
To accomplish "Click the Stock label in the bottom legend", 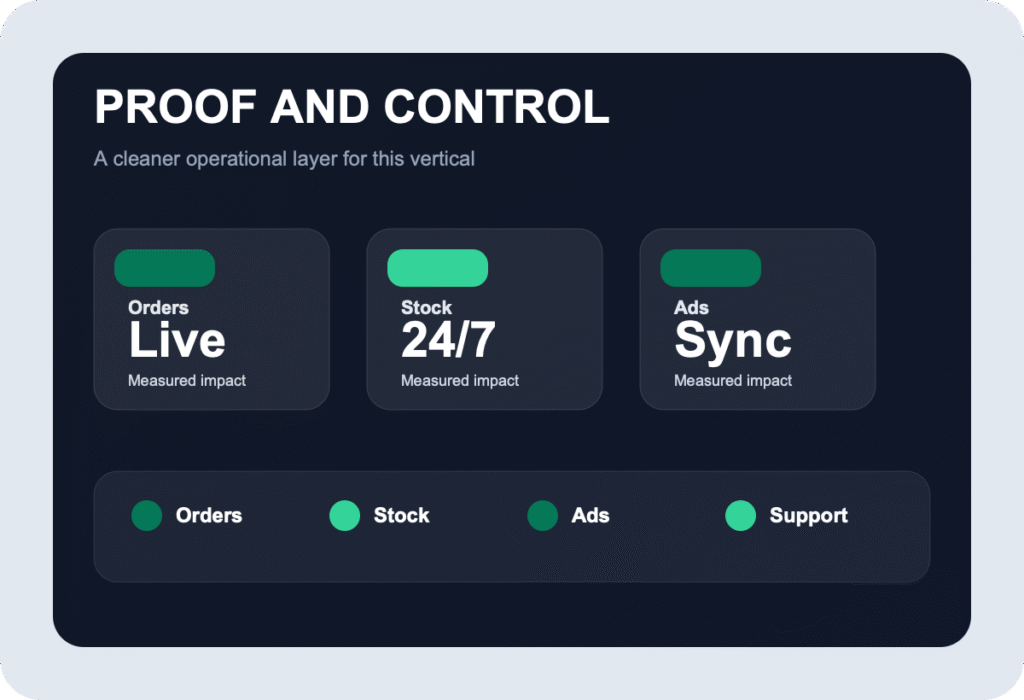I will 401,516.
